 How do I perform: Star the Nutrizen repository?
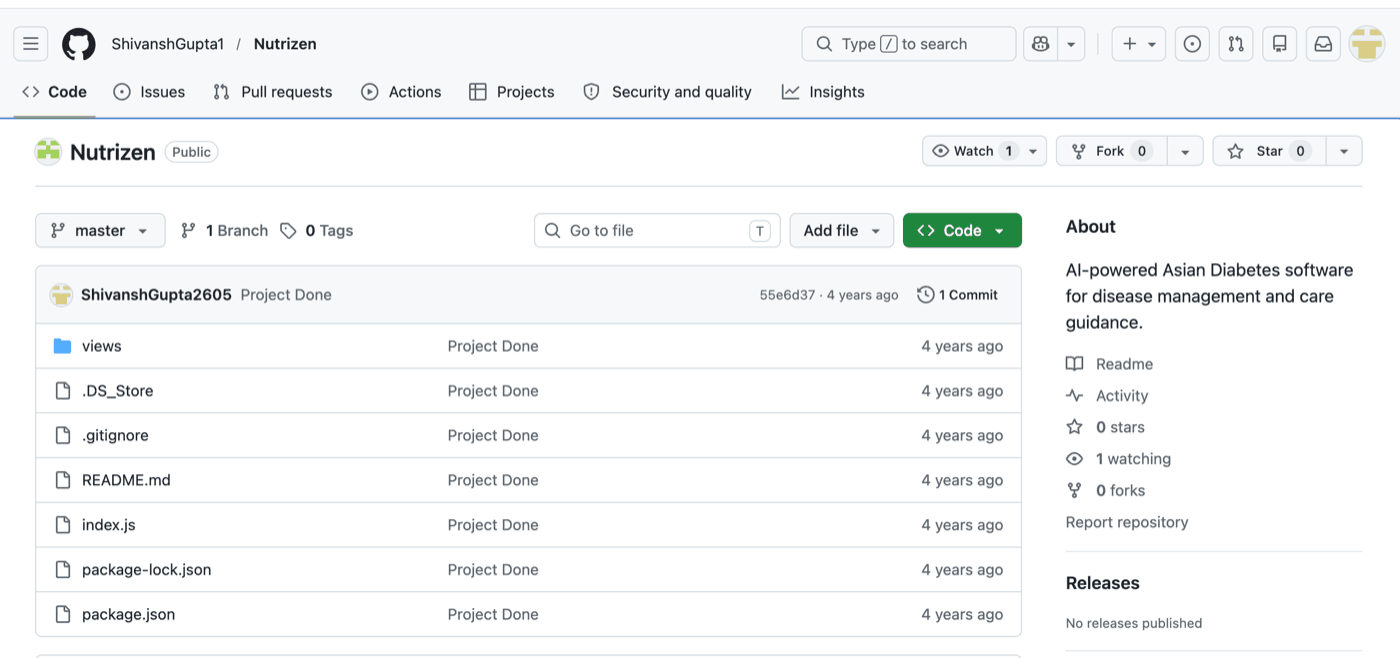point(1269,151)
